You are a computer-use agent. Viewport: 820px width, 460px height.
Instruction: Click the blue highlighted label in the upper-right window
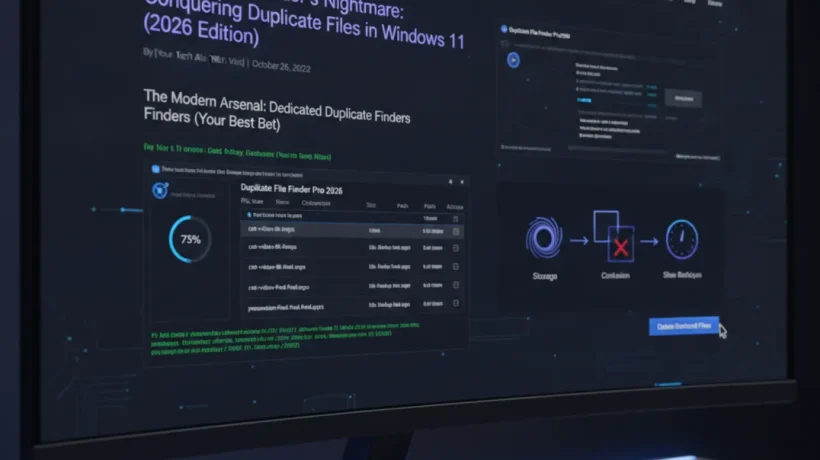point(584,100)
